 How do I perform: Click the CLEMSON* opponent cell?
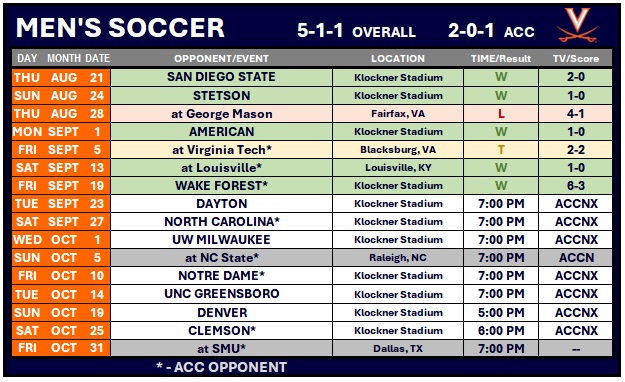(x=222, y=331)
